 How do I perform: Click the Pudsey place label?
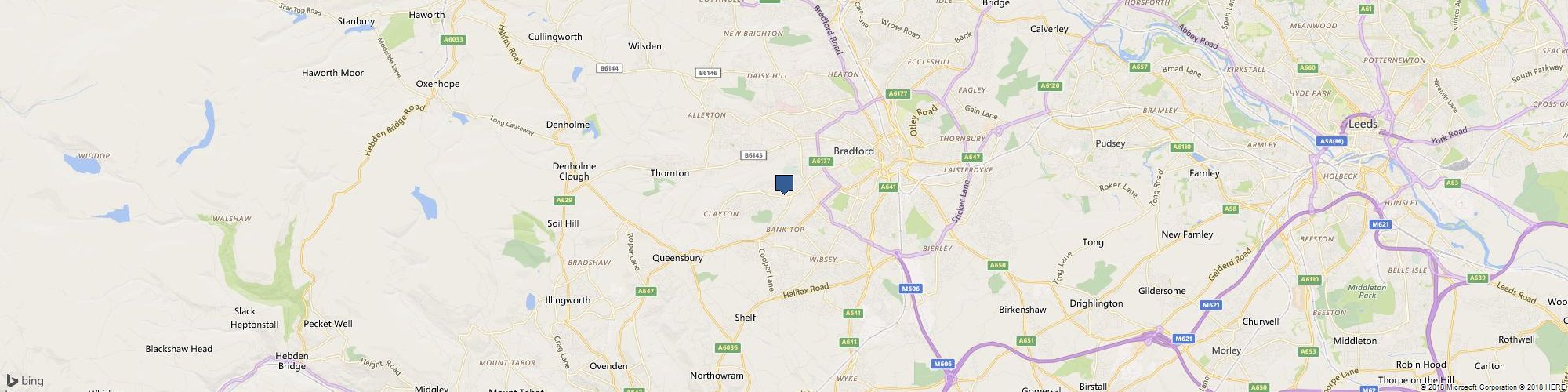1109,143
